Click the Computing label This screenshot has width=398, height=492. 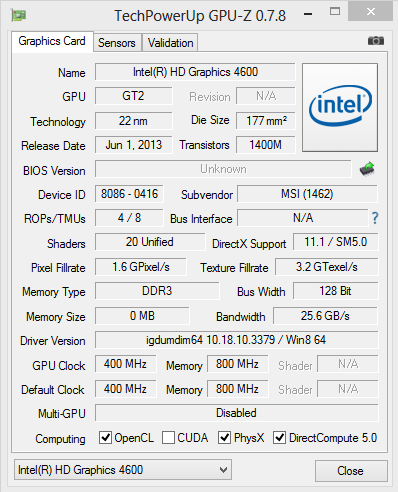click(x=60, y=439)
